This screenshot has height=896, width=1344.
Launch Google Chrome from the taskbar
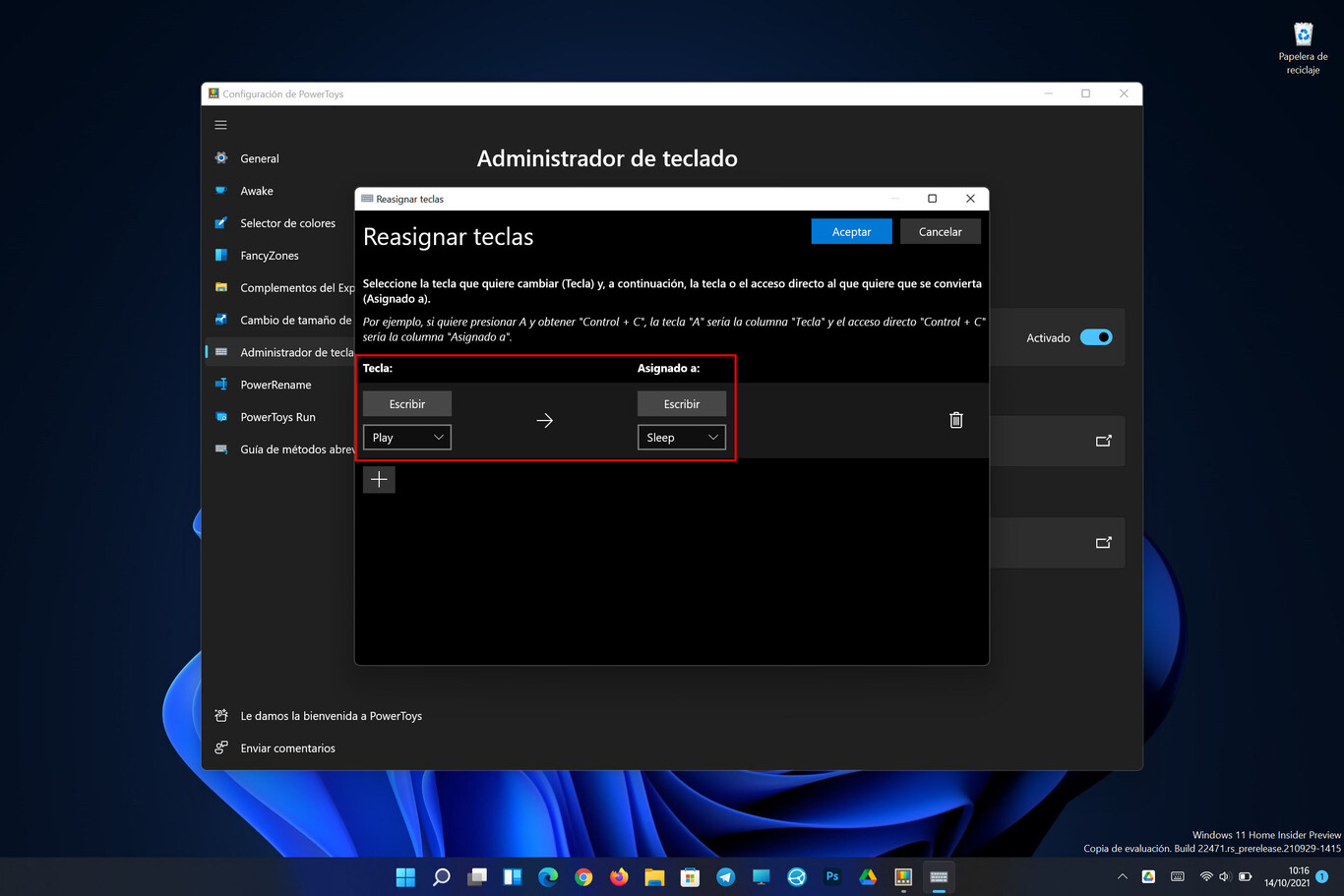point(583,875)
